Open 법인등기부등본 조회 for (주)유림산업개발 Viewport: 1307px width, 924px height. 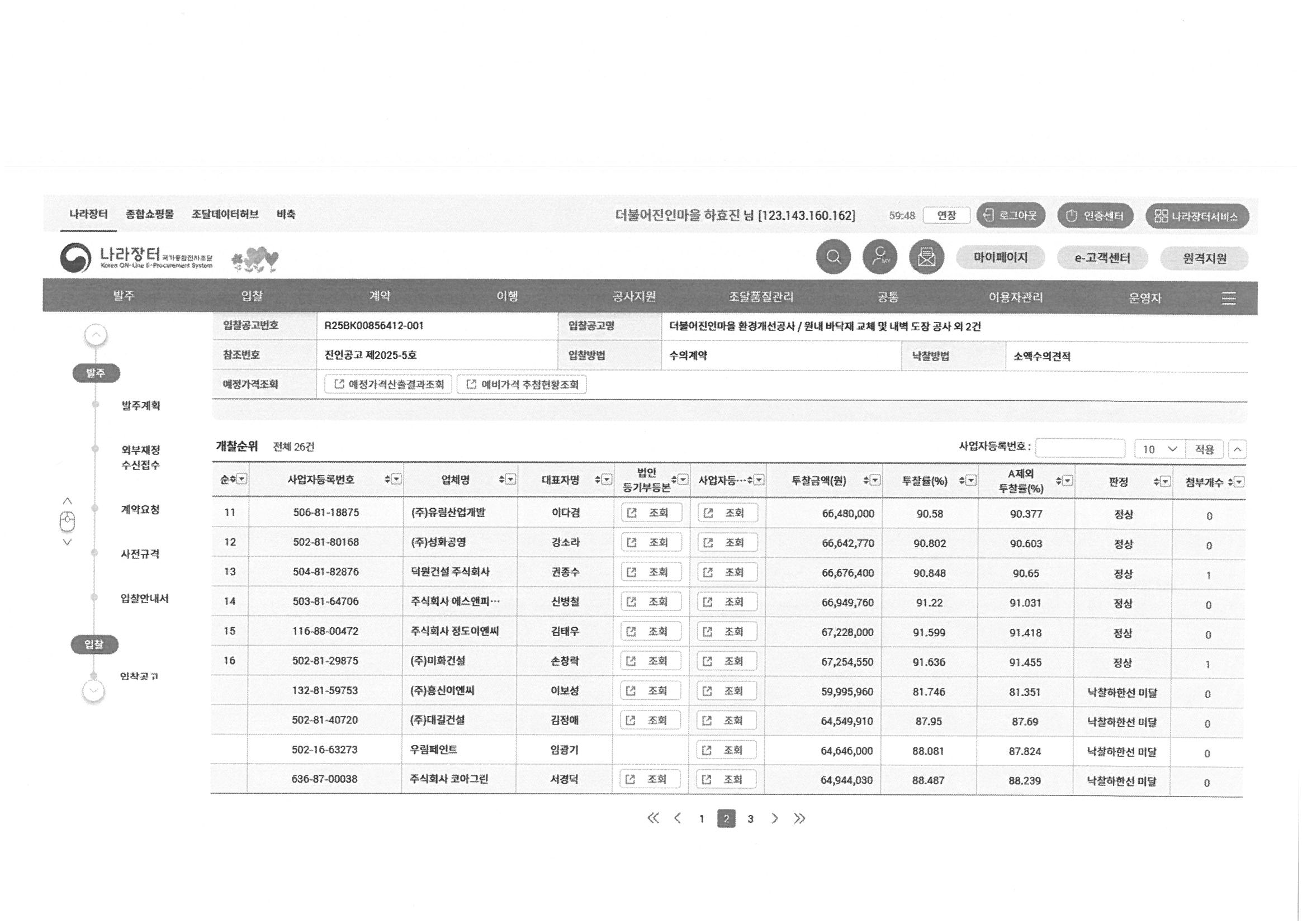(651, 513)
